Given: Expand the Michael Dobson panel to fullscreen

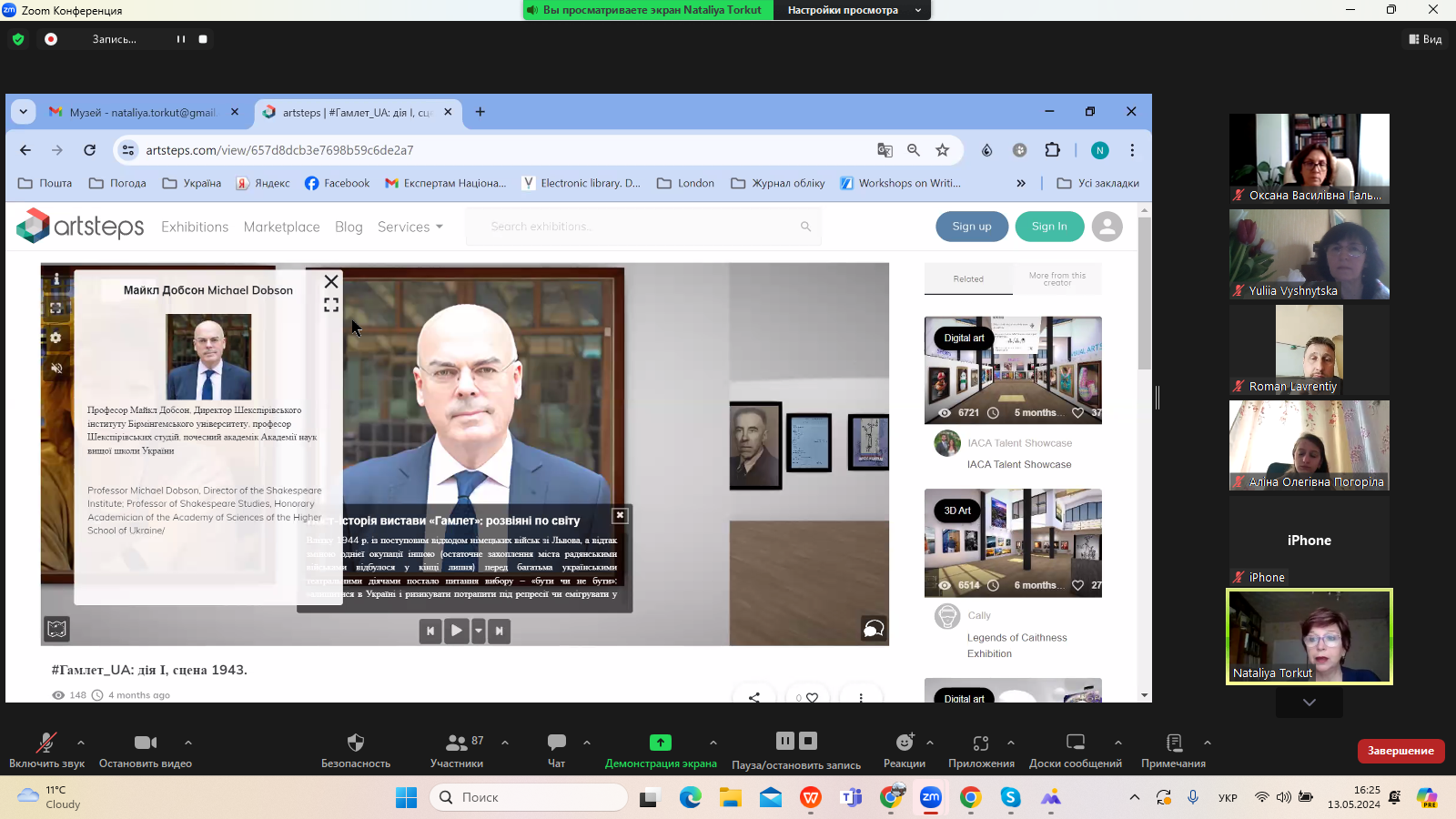Looking at the screenshot, I should (x=331, y=305).
